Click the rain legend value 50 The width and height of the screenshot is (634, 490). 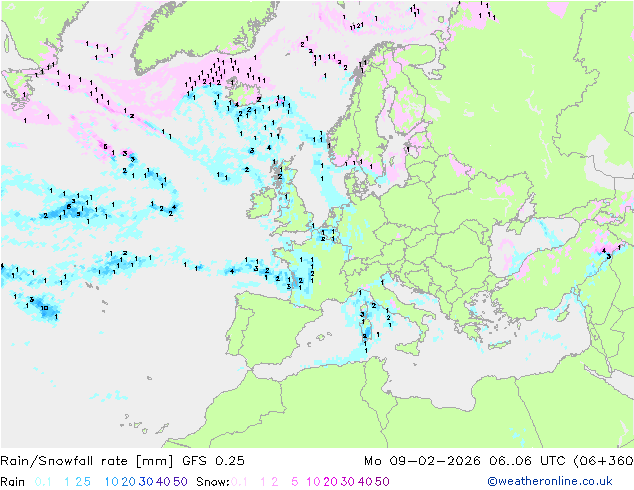pyautogui.click(x=180, y=482)
